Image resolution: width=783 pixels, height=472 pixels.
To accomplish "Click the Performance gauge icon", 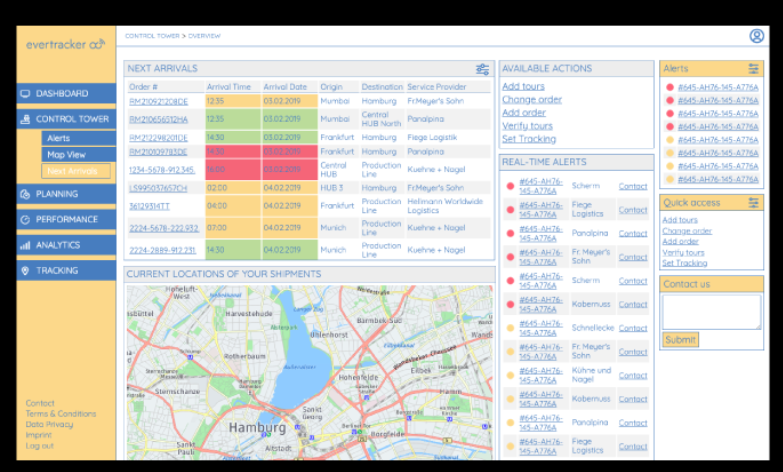I will coord(25,219).
